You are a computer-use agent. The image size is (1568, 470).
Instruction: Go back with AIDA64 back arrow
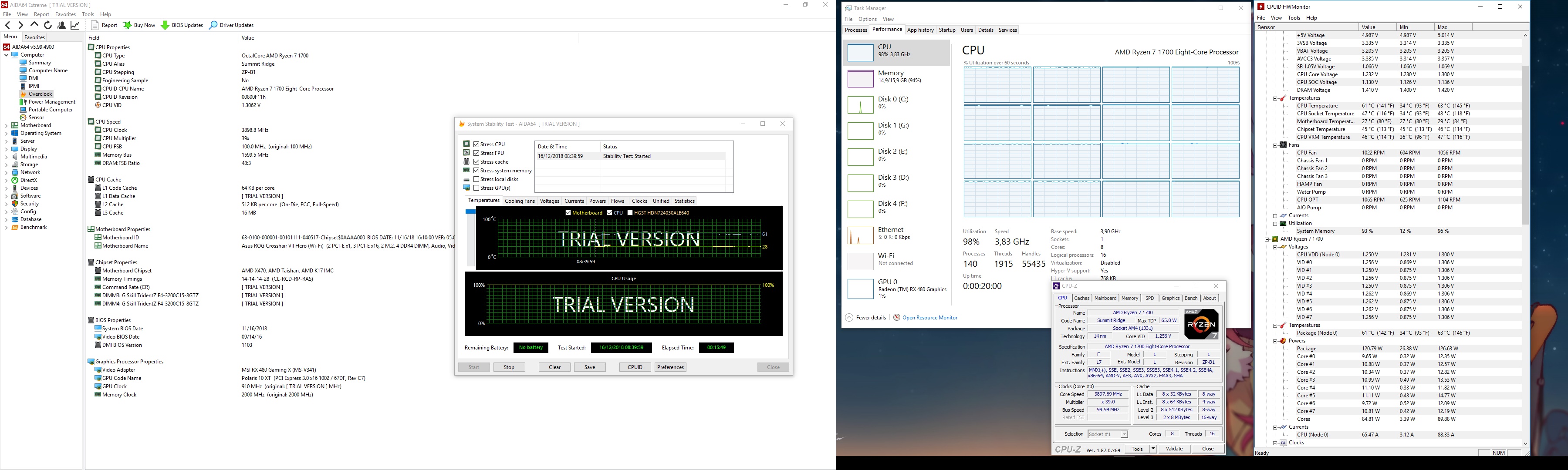point(7,25)
